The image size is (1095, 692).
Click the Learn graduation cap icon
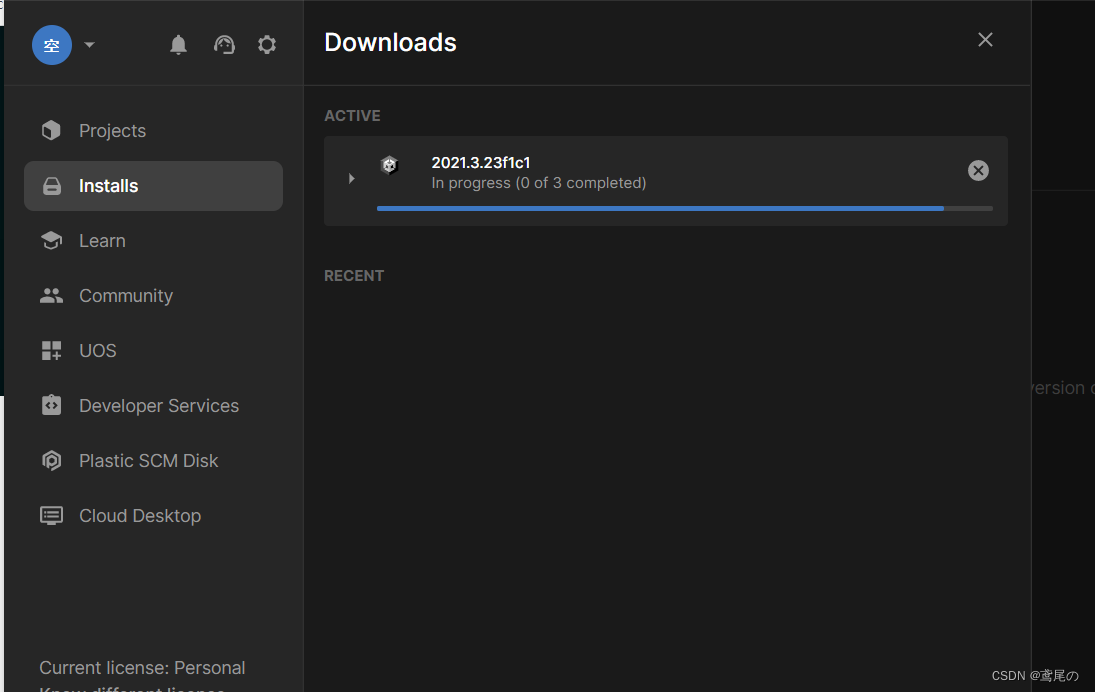pos(51,240)
